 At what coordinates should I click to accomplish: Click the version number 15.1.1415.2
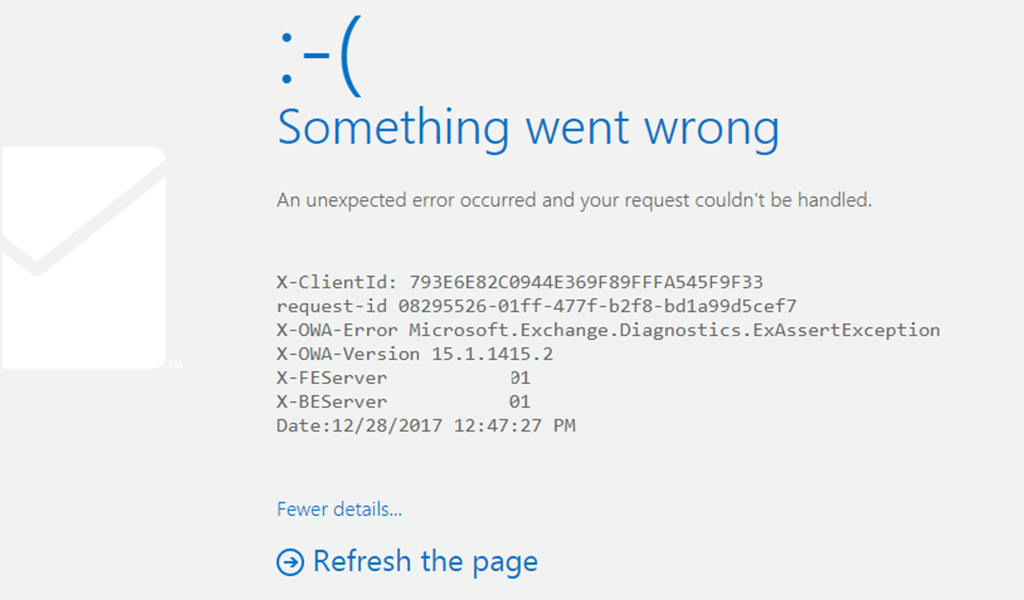(x=492, y=354)
